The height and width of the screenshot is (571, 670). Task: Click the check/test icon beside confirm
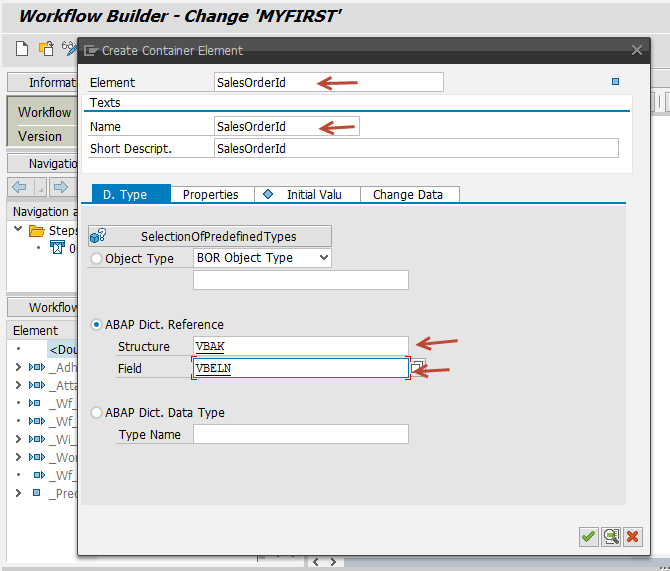[611, 537]
